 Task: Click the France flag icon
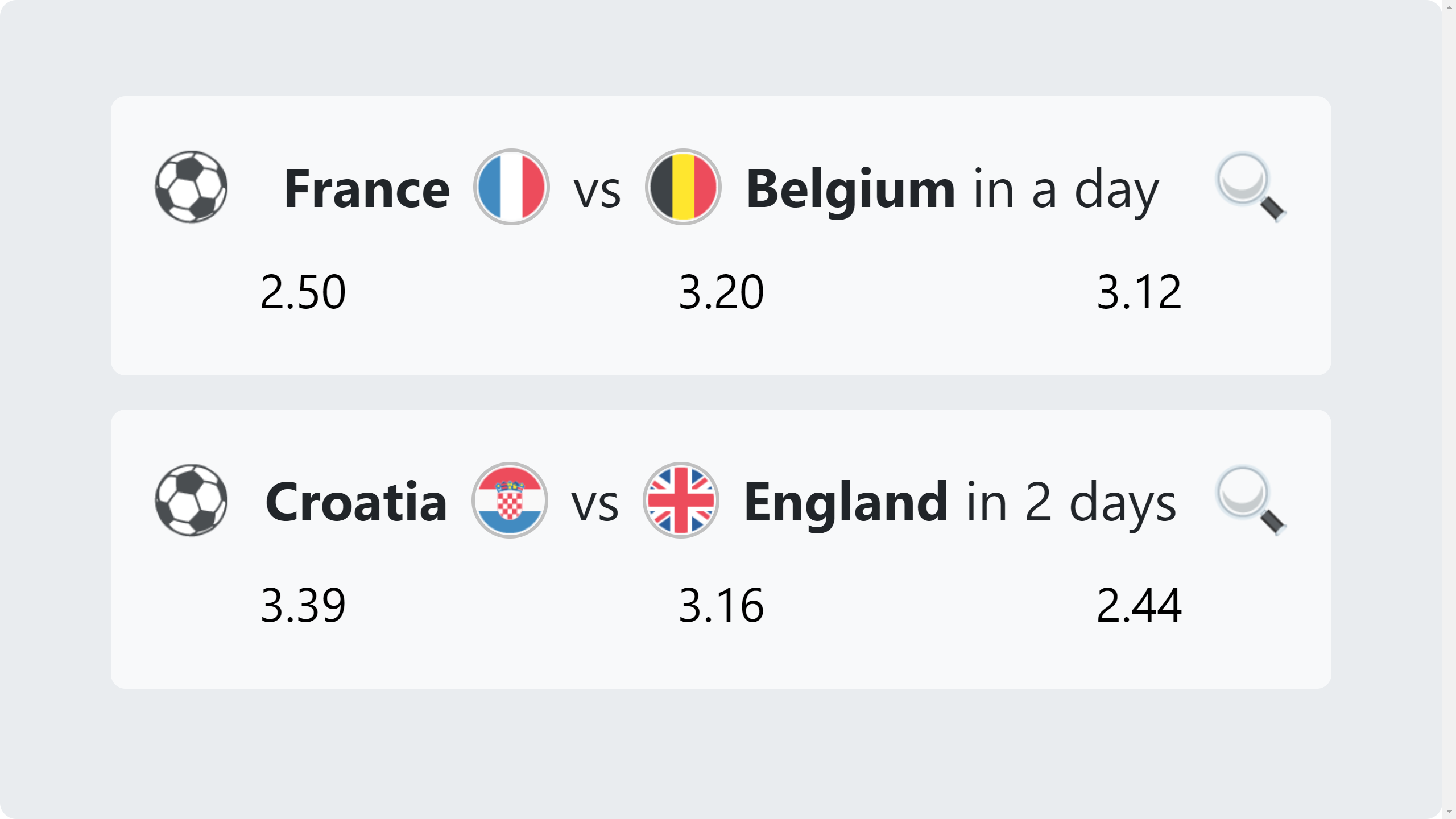point(511,187)
